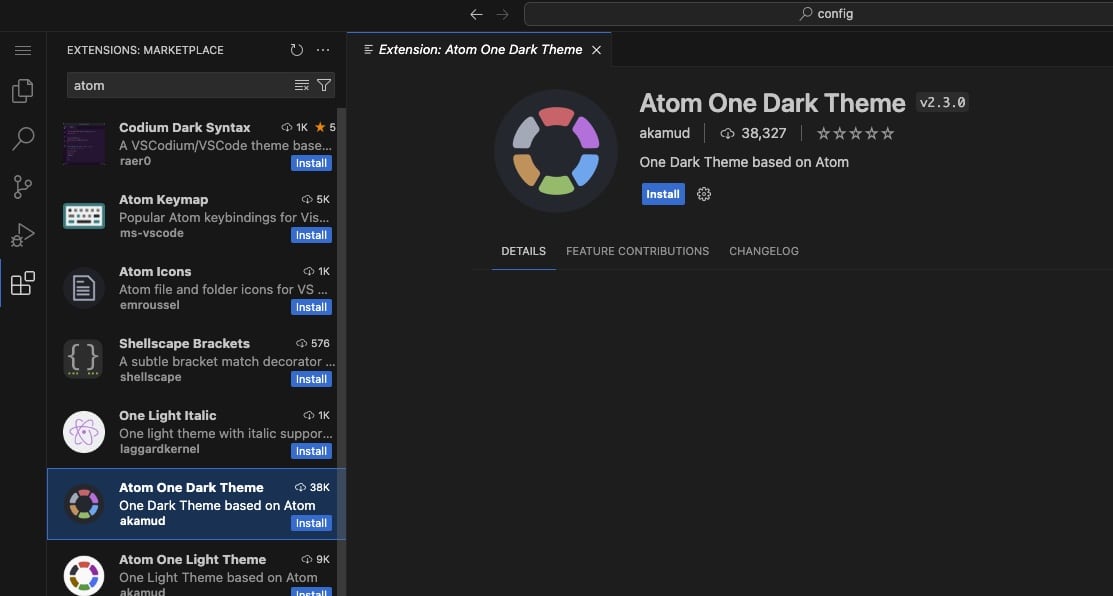The image size is (1113, 596).
Task: Install Codium Dark Syntax extension
Action: (x=311, y=163)
